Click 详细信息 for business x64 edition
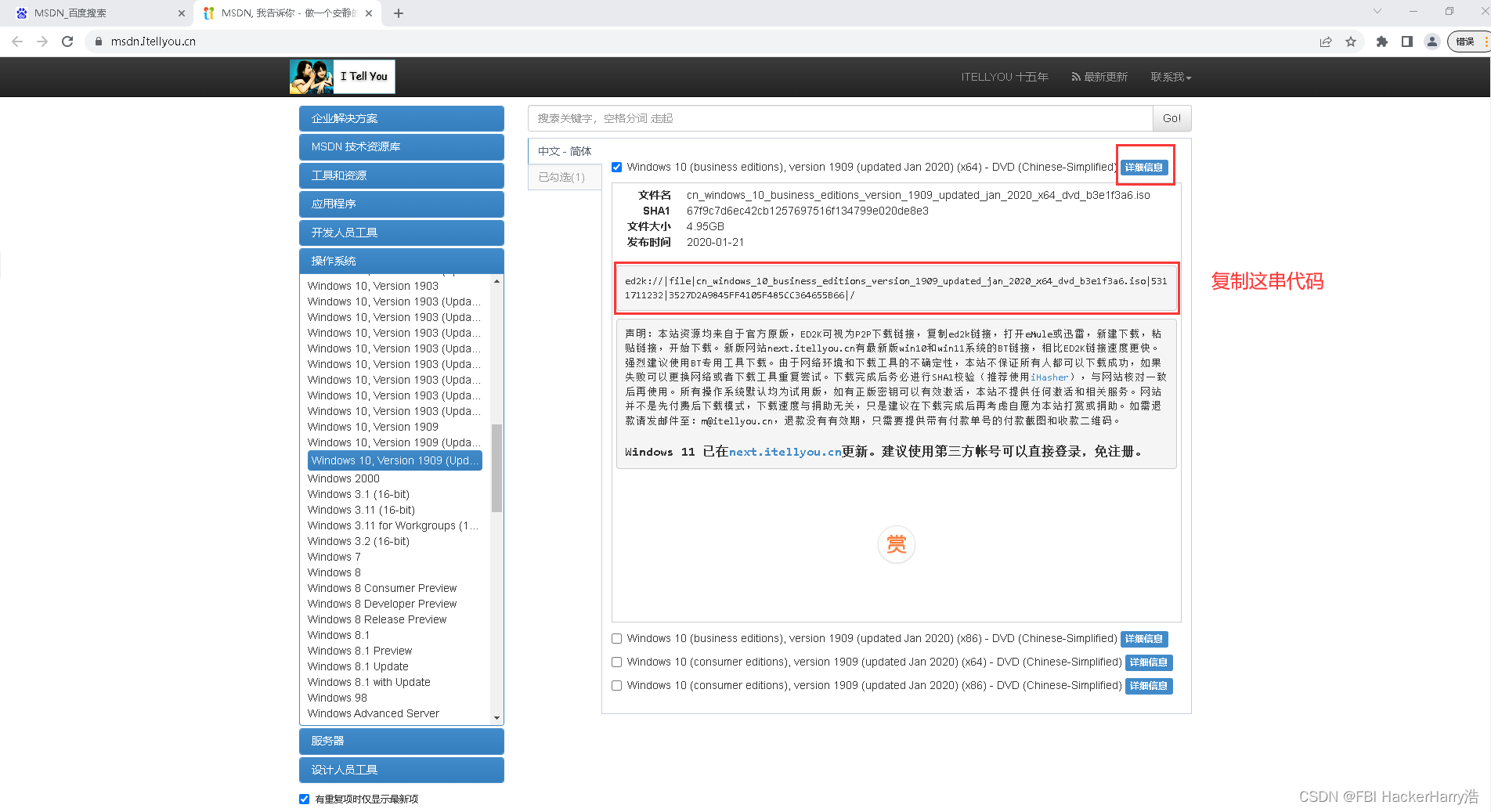Viewport: 1491px width, 812px height. pyautogui.click(x=1144, y=168)
